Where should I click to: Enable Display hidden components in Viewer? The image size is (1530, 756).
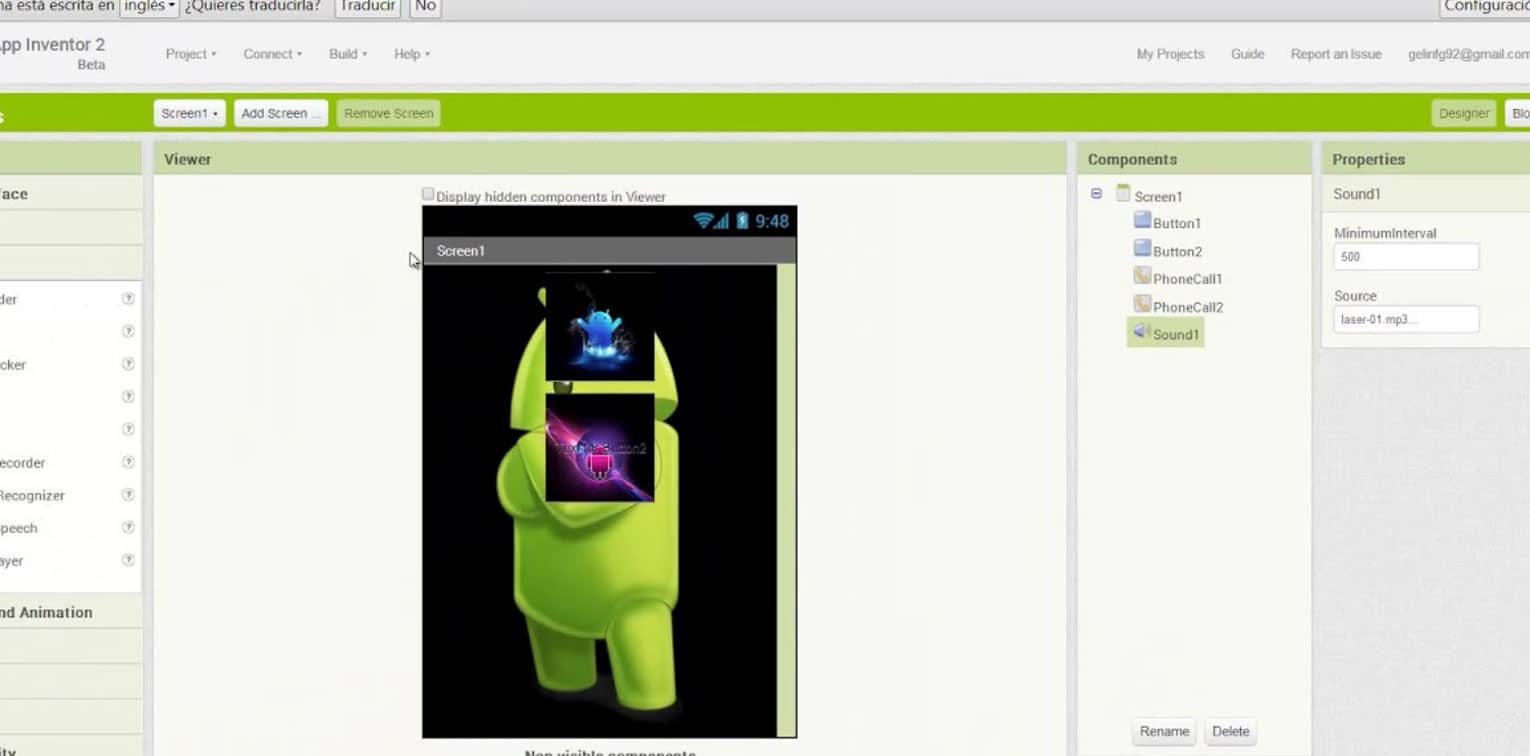(428, 195)
